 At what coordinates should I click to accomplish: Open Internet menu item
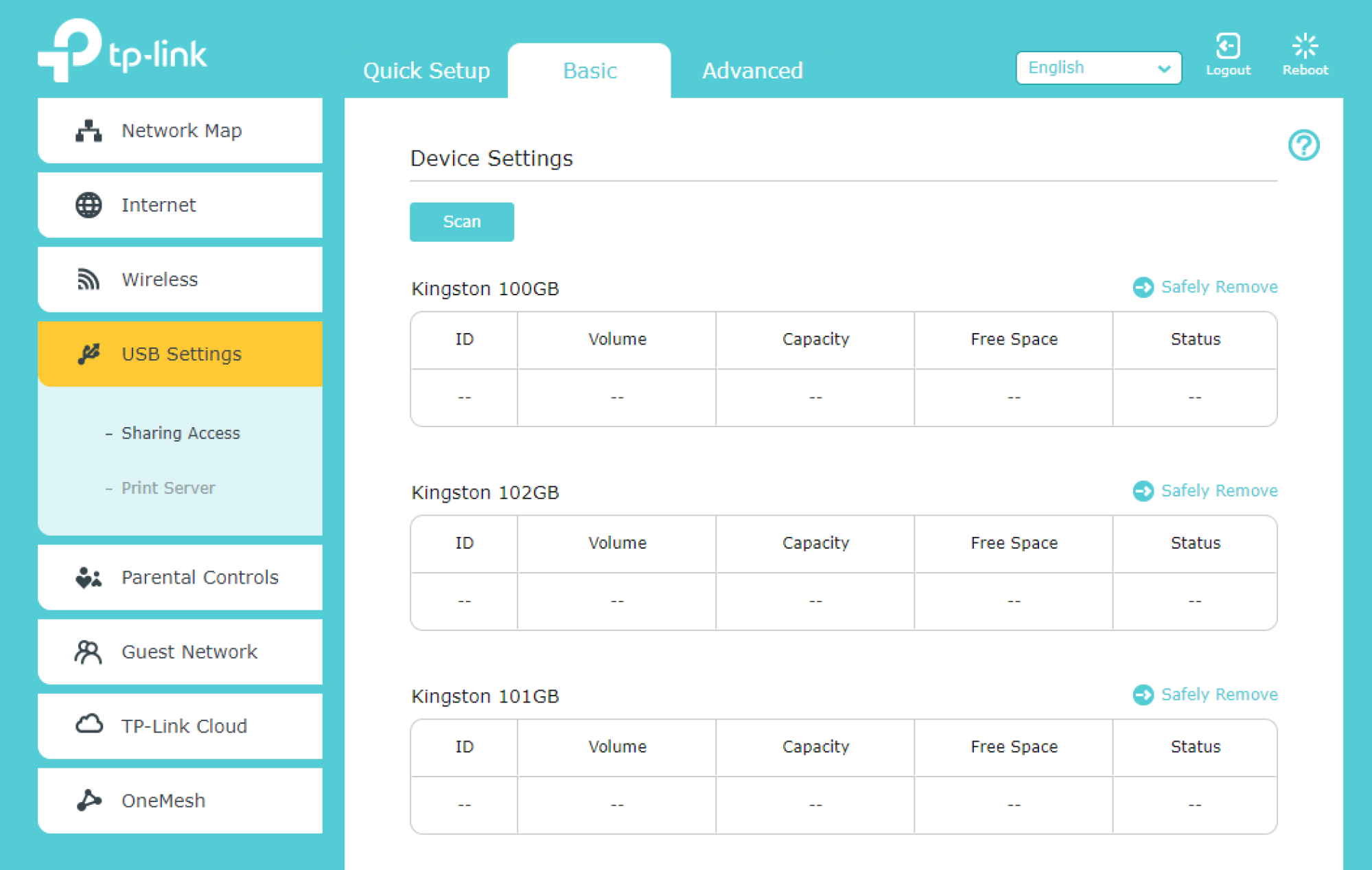180,205
